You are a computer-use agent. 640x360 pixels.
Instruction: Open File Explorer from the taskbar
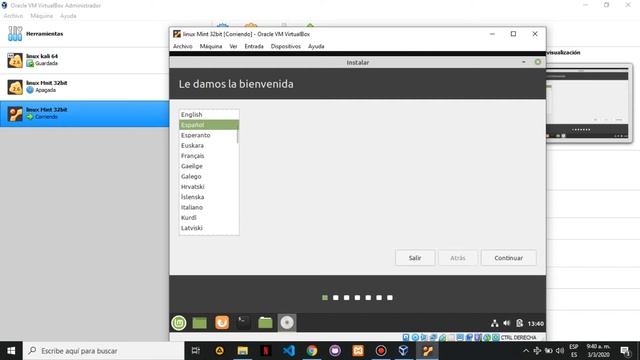pyautogui.click(x=243, y=351)
